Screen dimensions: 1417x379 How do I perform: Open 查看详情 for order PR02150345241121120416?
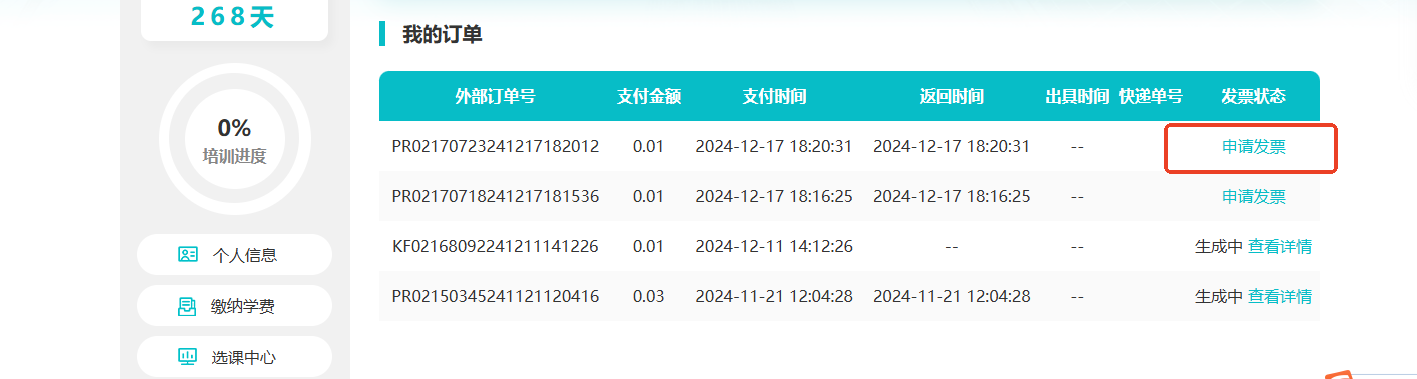tap(1280, 296)
